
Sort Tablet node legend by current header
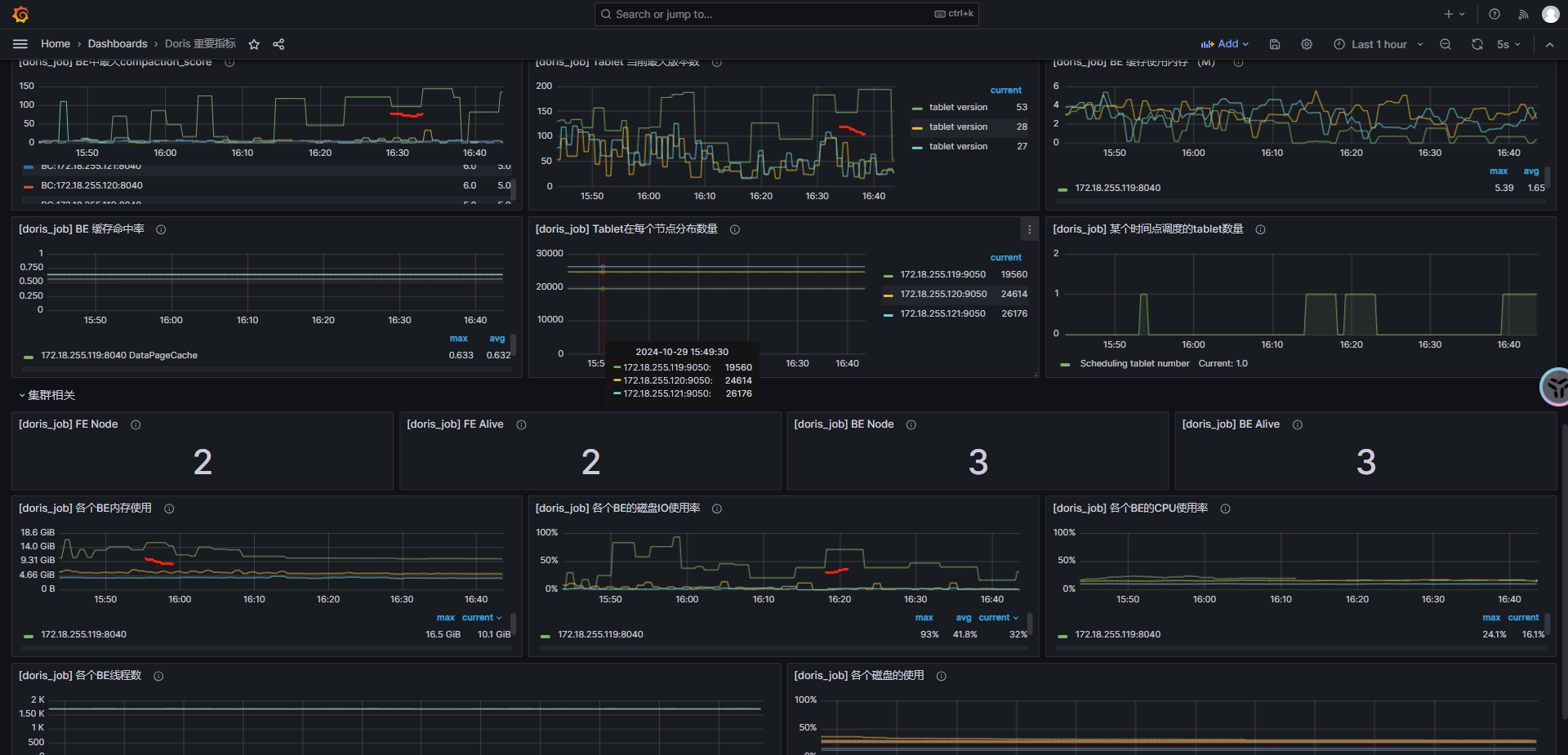[x=1006, y=258]
